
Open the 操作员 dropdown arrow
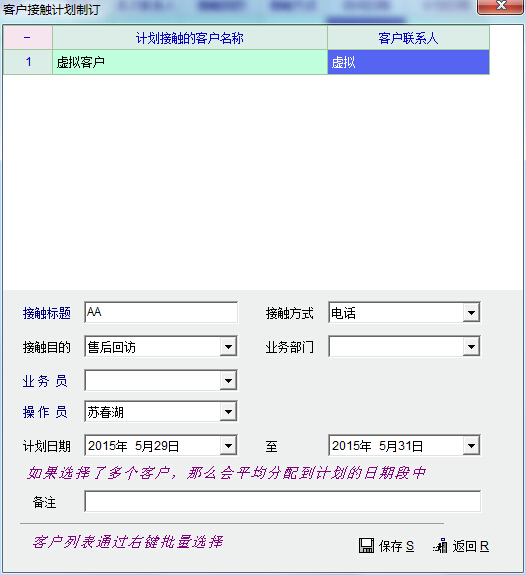pyautogui.click(x=228, y=412)
